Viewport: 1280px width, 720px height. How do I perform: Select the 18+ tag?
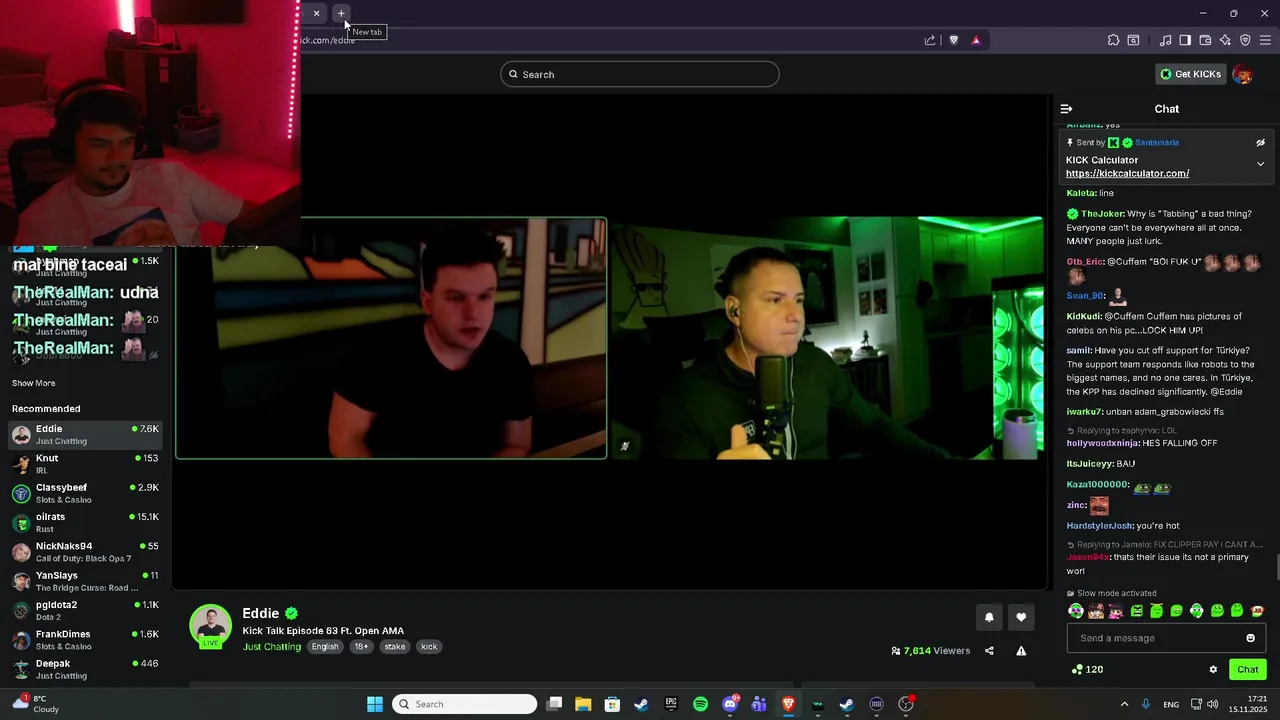(x=361, y=647)
